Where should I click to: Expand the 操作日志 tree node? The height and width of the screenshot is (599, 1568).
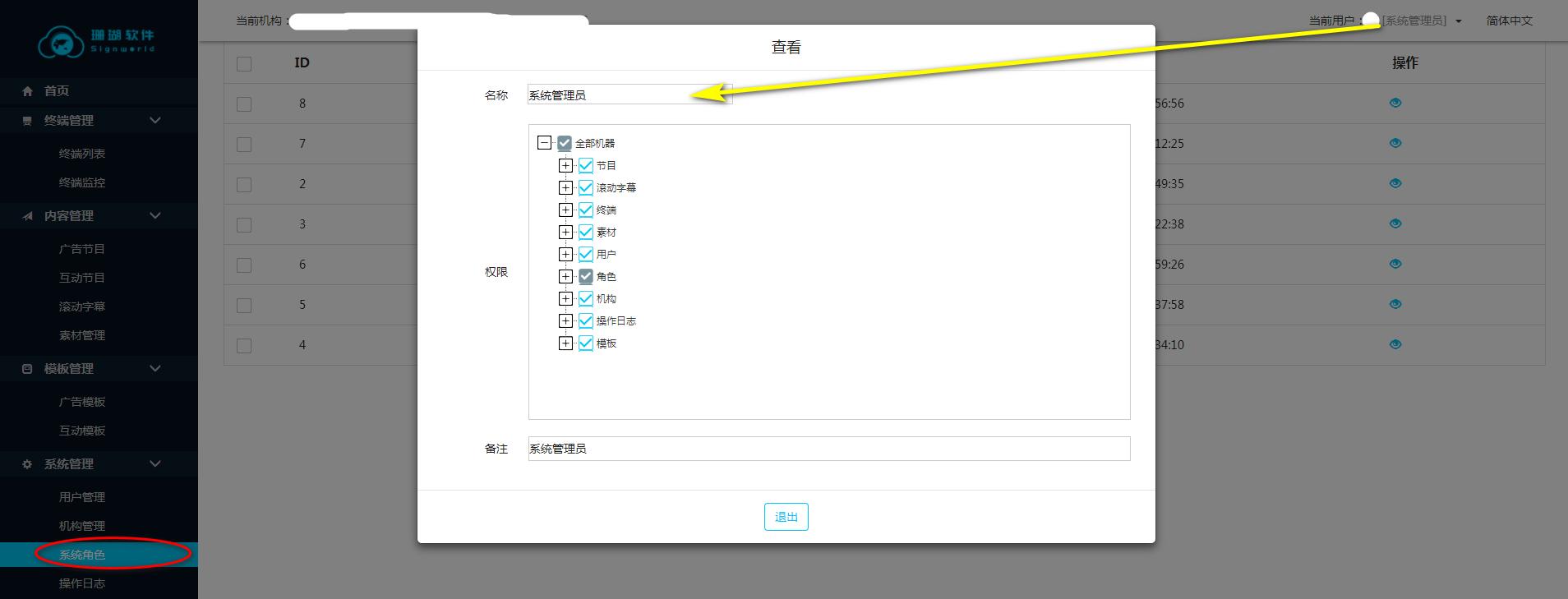(x=565, y=320)
